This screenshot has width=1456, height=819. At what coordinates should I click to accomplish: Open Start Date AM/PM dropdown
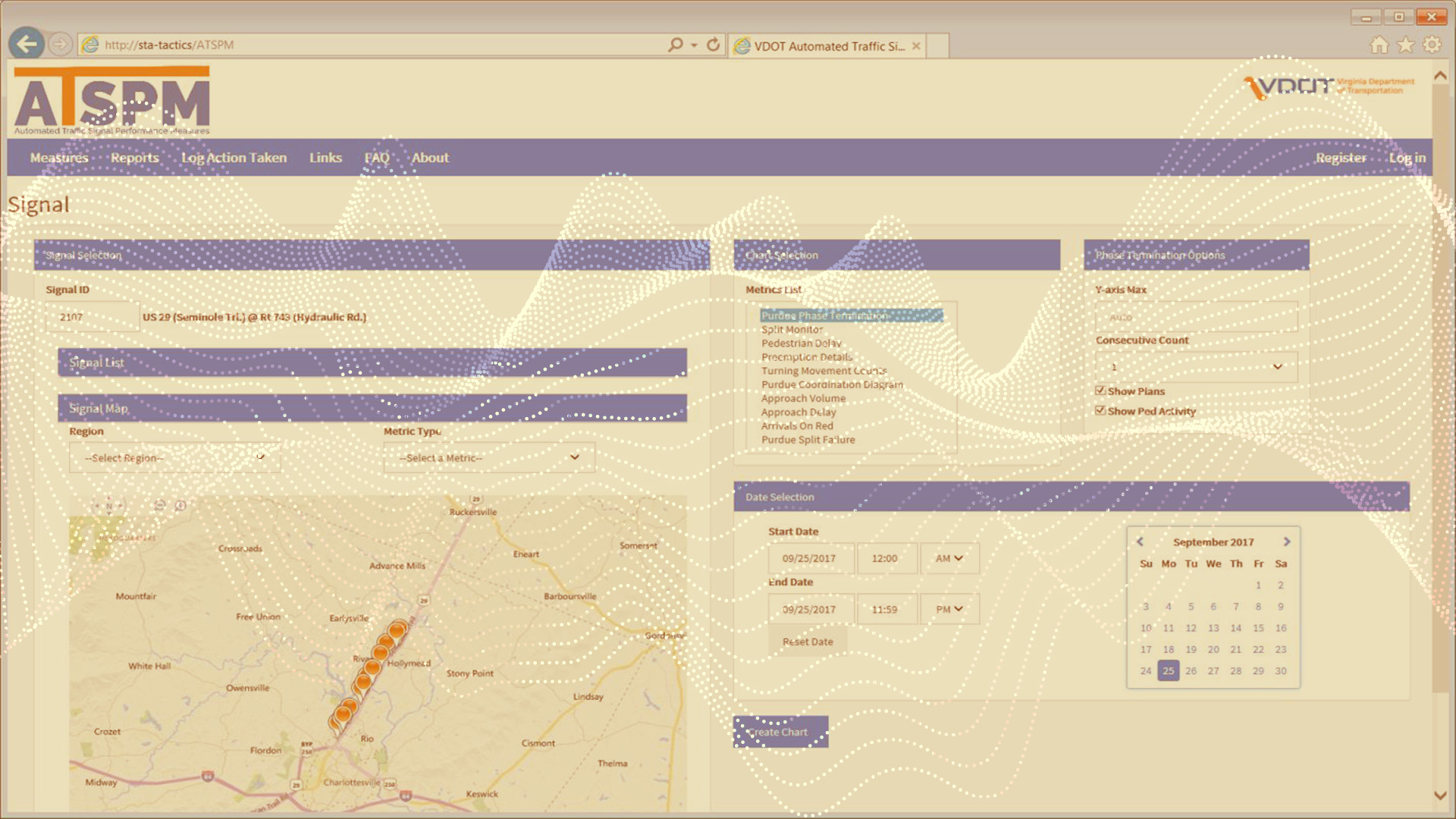(x=949, y=558)
